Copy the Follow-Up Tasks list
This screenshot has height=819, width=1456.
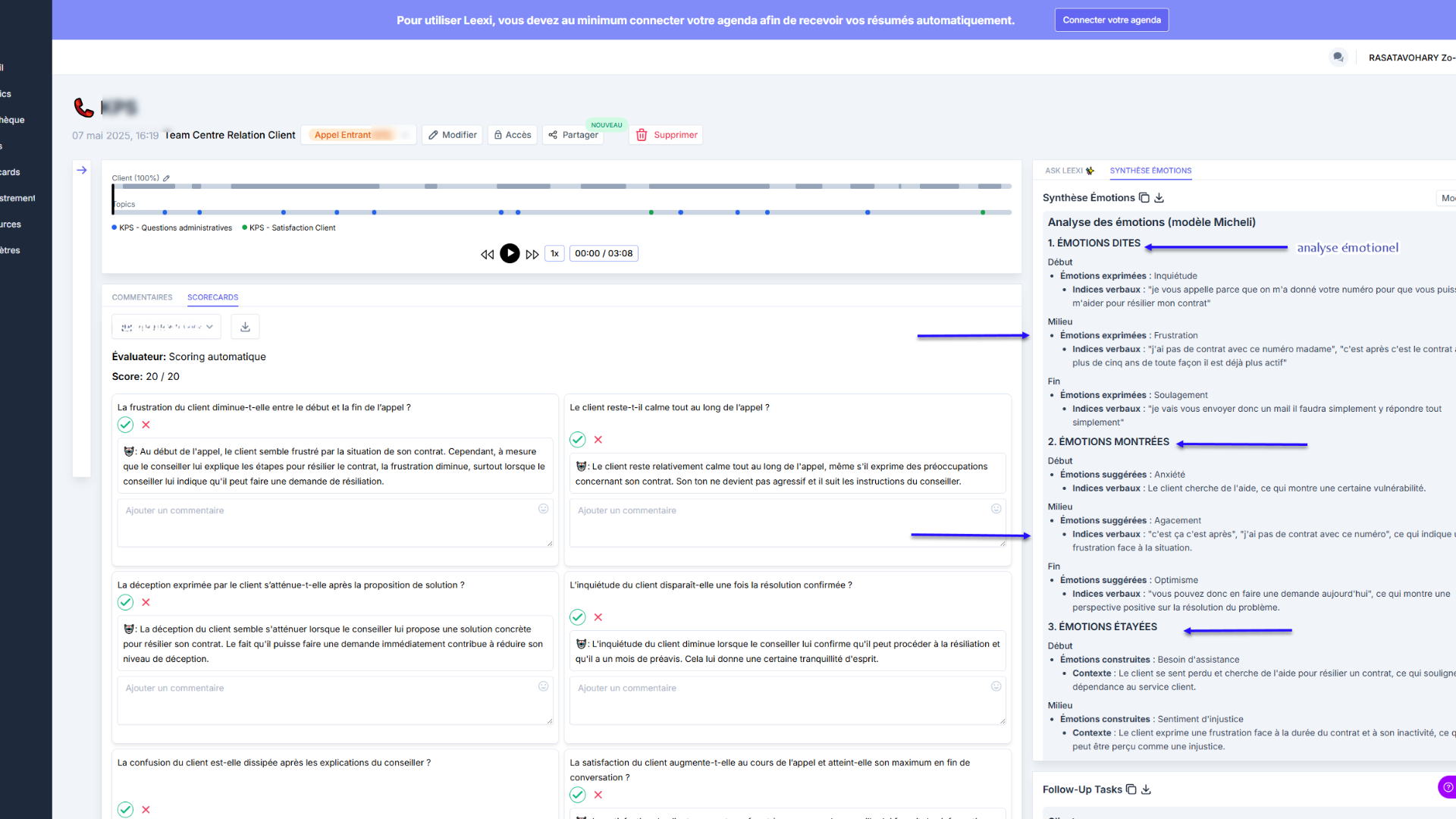point(1131,789)
